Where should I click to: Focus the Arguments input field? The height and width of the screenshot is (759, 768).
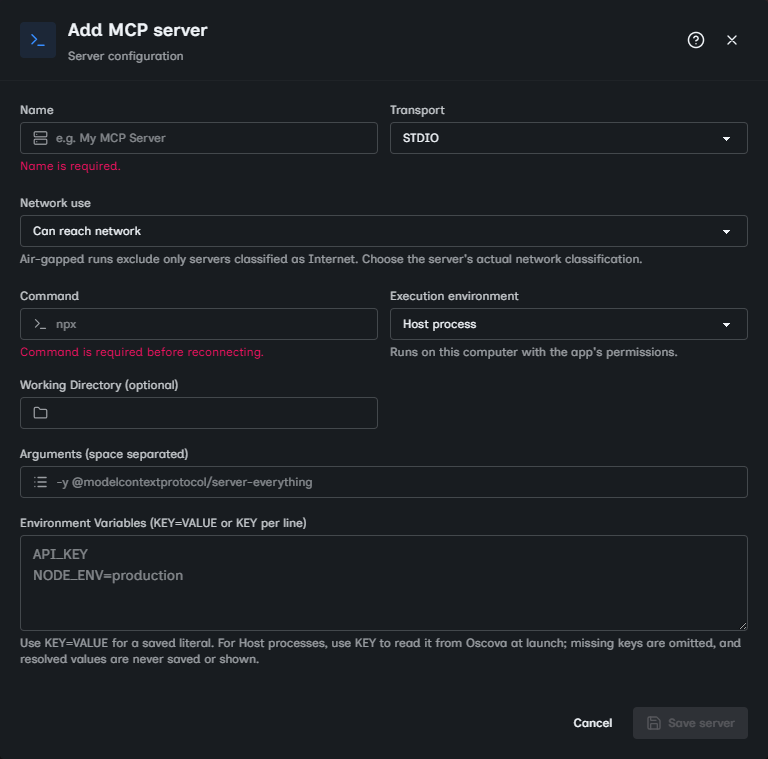click(384, 482)
